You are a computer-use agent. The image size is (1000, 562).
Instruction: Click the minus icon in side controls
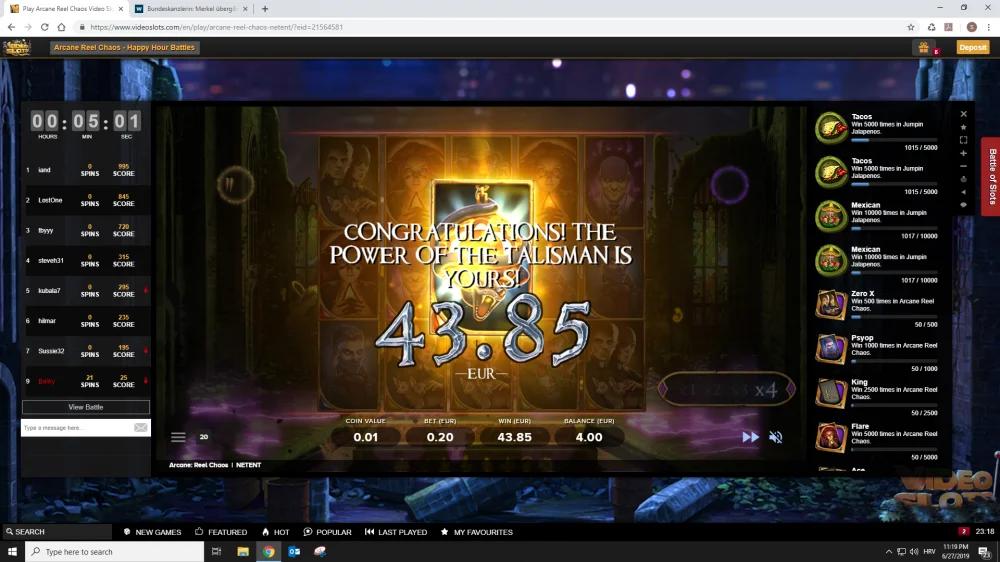coord(964,166)
